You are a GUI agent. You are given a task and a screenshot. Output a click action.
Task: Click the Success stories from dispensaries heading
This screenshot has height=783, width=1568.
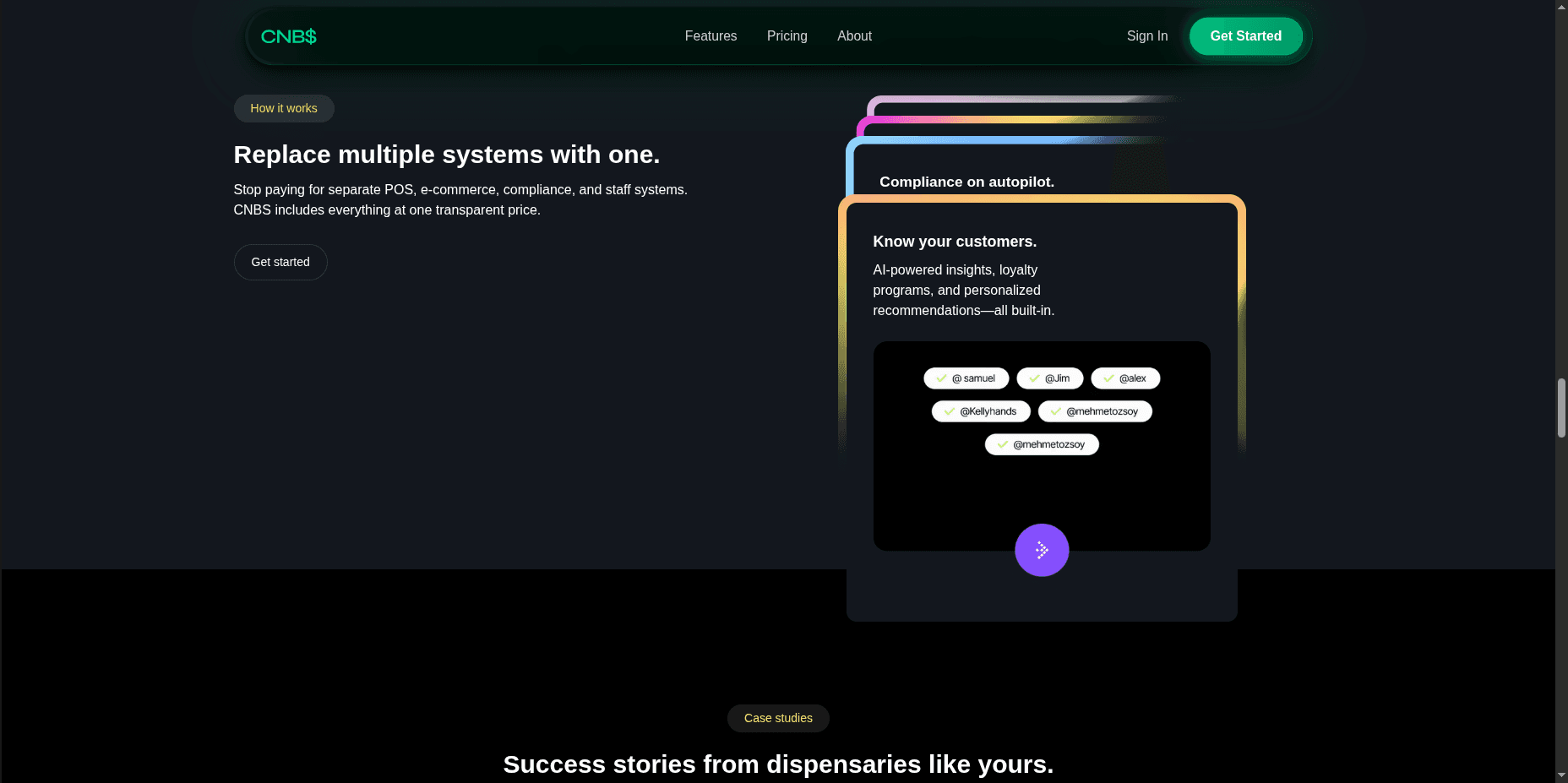[x=778, y=764]
